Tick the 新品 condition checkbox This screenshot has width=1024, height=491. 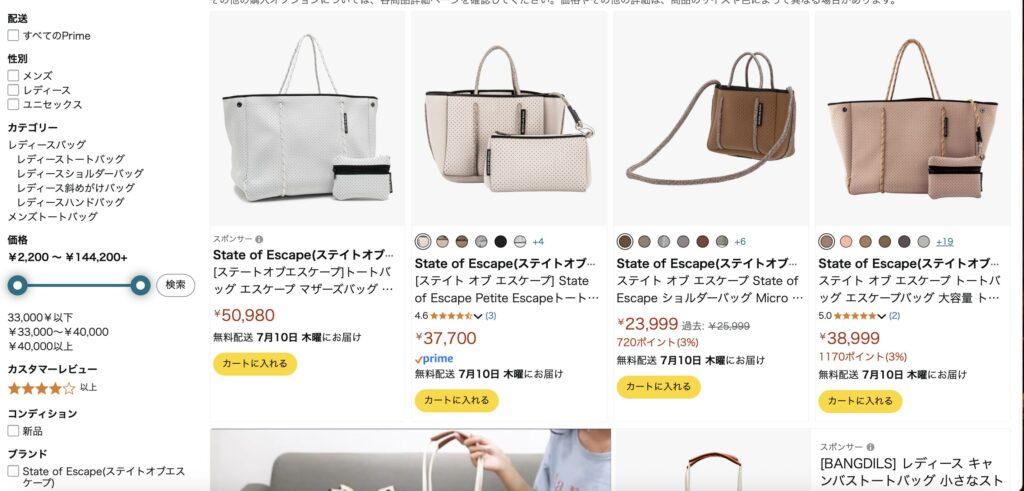tap(13, 431)
